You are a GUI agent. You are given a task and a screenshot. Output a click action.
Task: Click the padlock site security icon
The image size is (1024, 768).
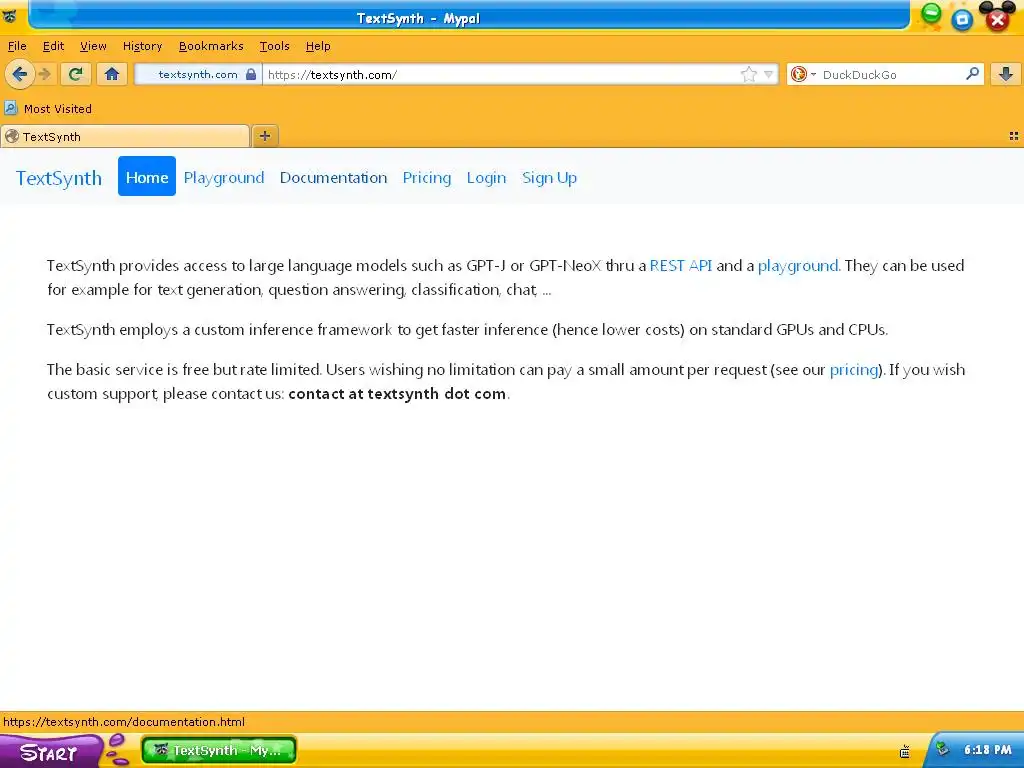coord(251,74)
